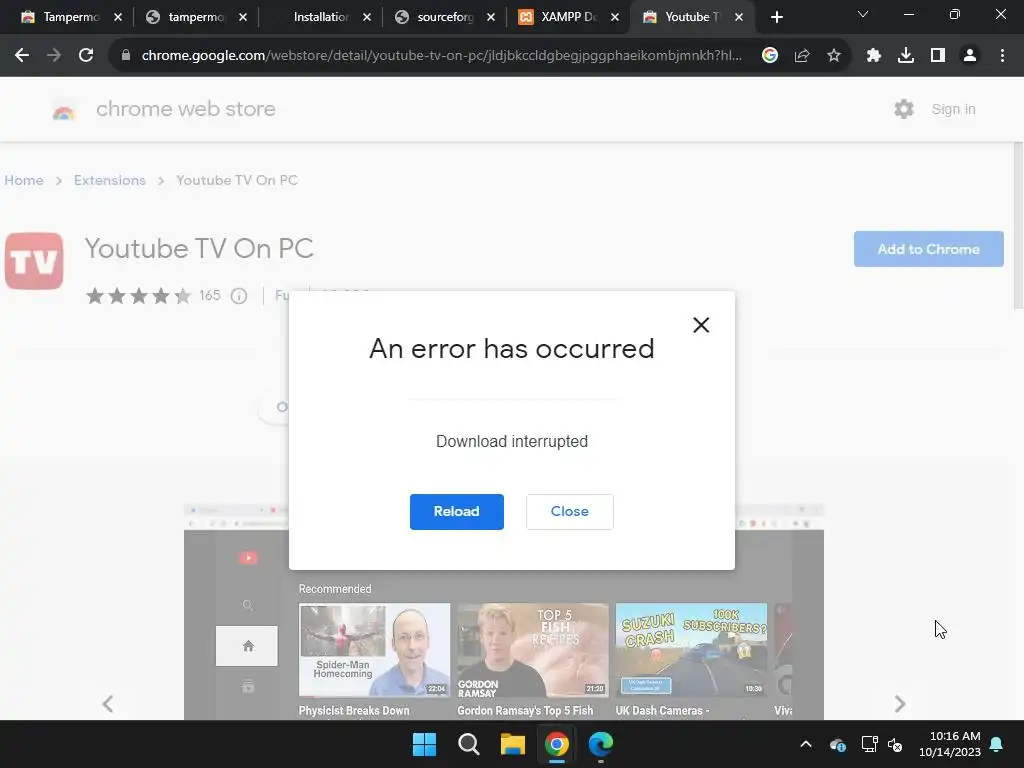Click the Sign in link
The width and height of the screenshot is (1024, 768).
pyautogui.click(x=953, y=109)
